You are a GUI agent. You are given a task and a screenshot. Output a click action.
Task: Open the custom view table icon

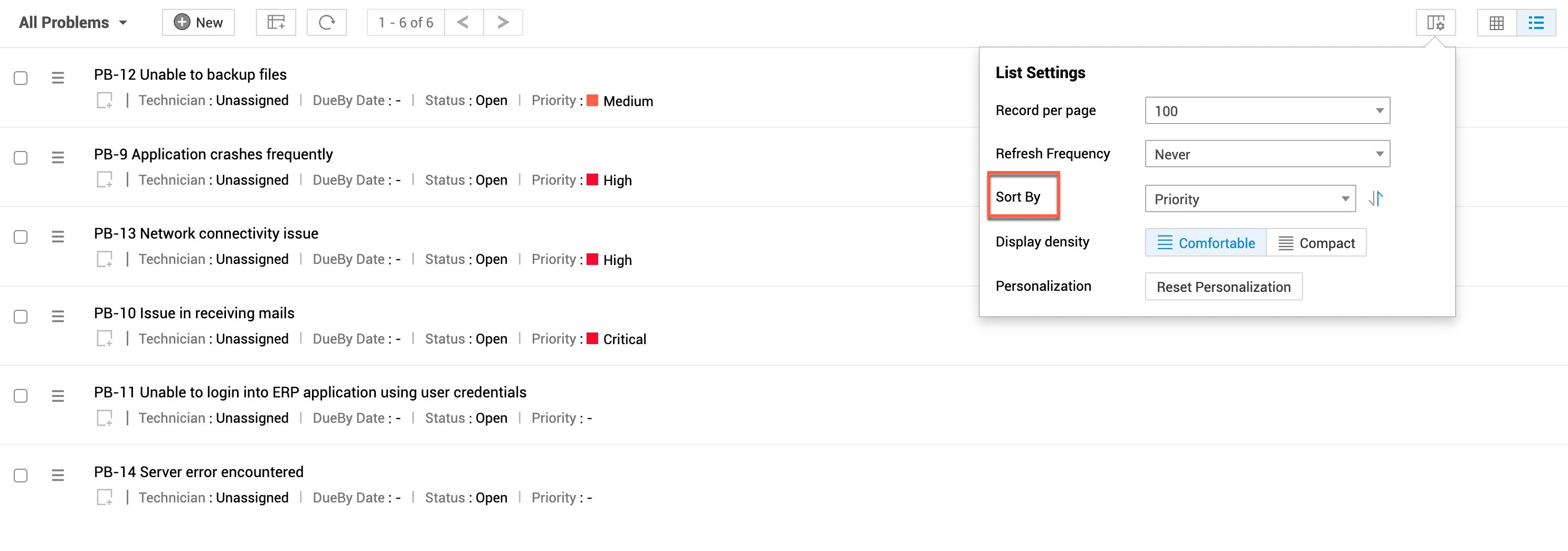[276, 23]
